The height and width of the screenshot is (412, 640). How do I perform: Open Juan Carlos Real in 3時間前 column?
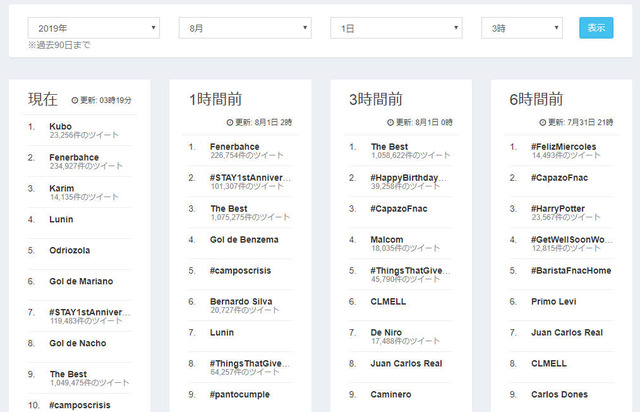[x=406, y=363]
